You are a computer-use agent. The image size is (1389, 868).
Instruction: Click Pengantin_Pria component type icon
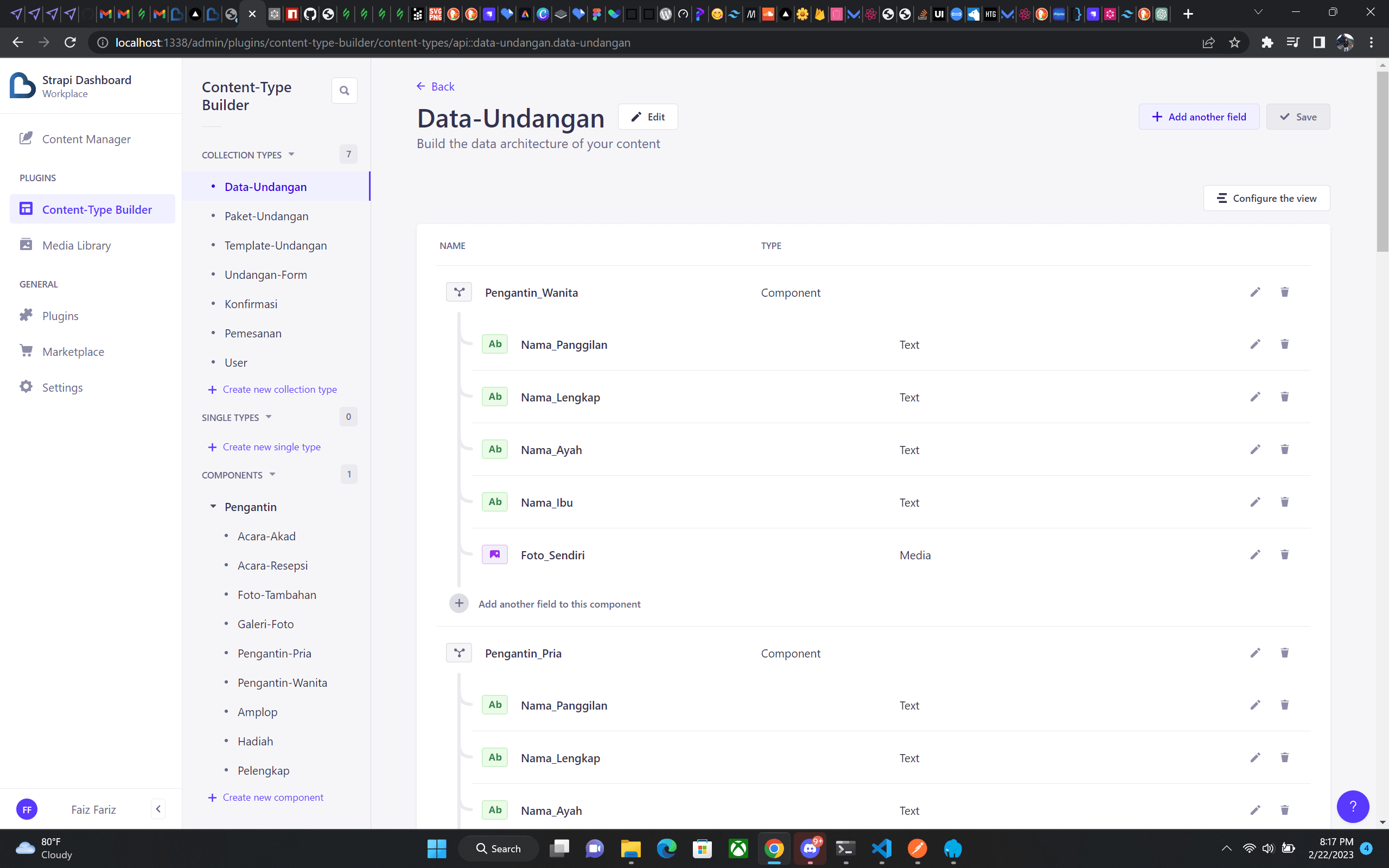coord(458,653)
